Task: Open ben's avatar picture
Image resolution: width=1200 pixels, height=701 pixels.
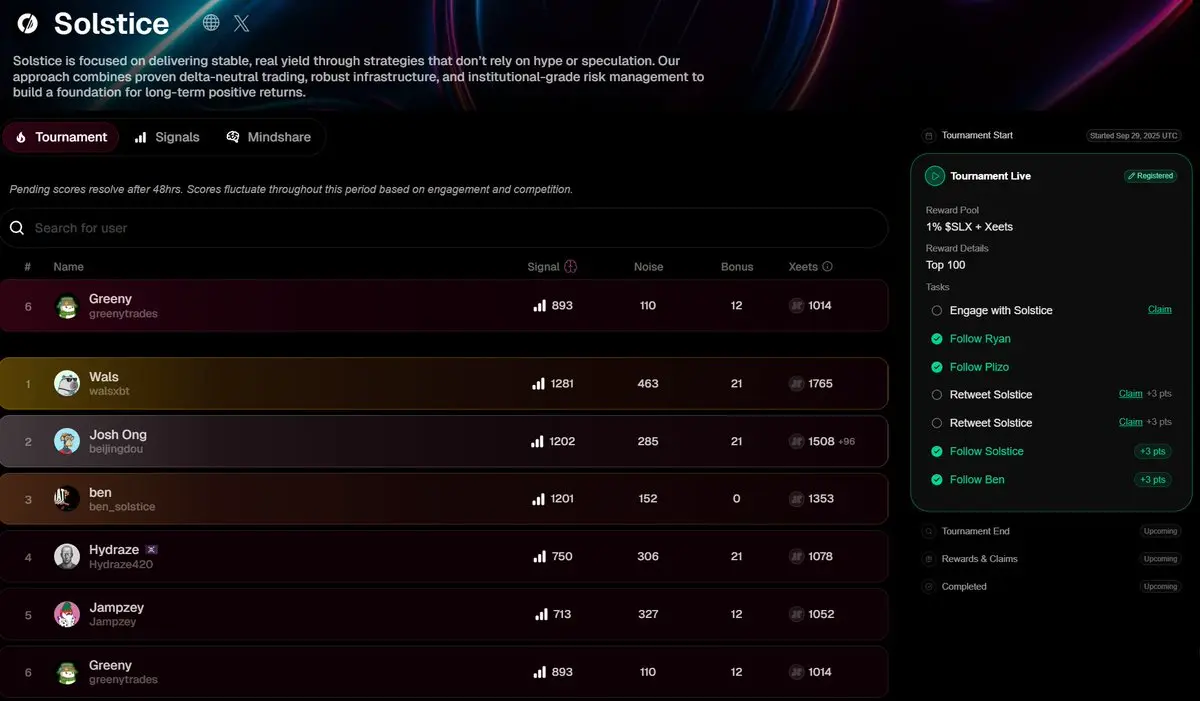Action: (67, 499)
